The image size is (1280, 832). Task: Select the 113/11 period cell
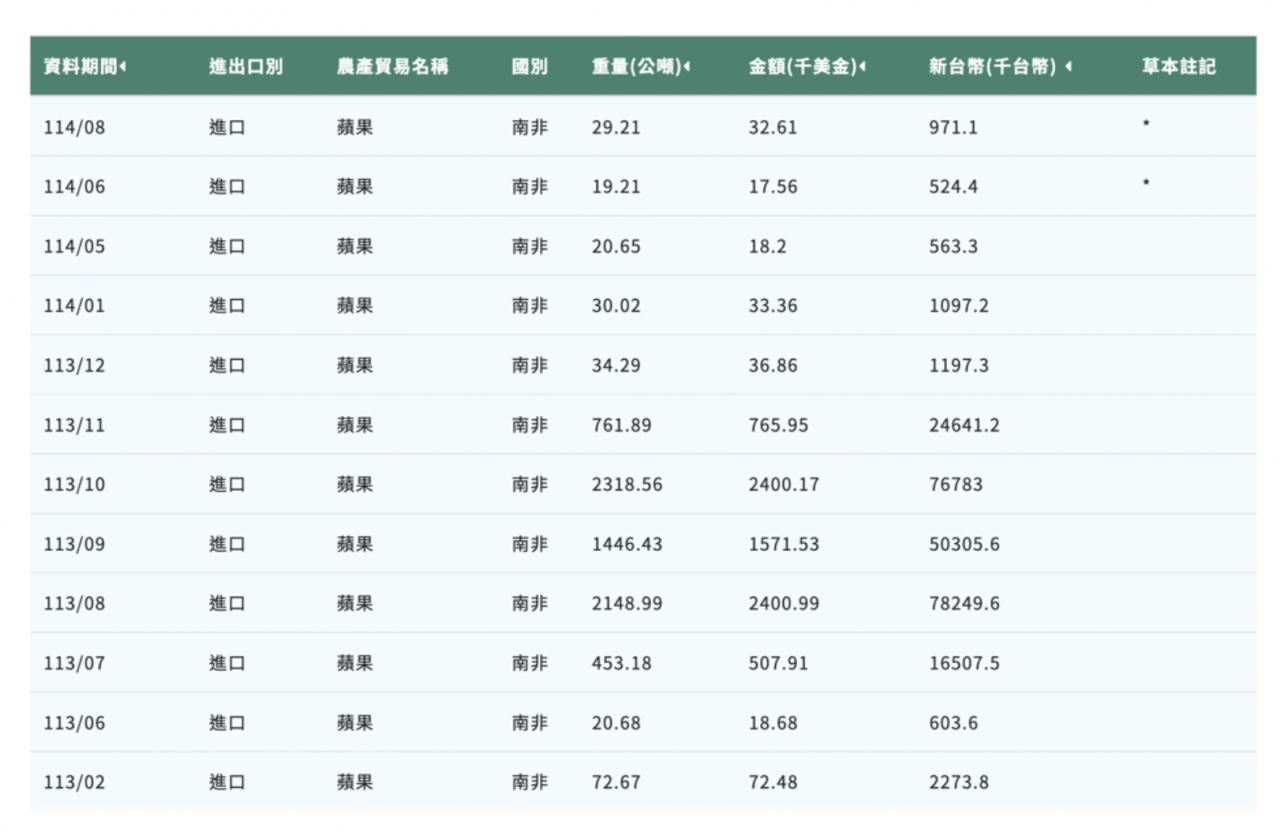click(x=74, y=425)
